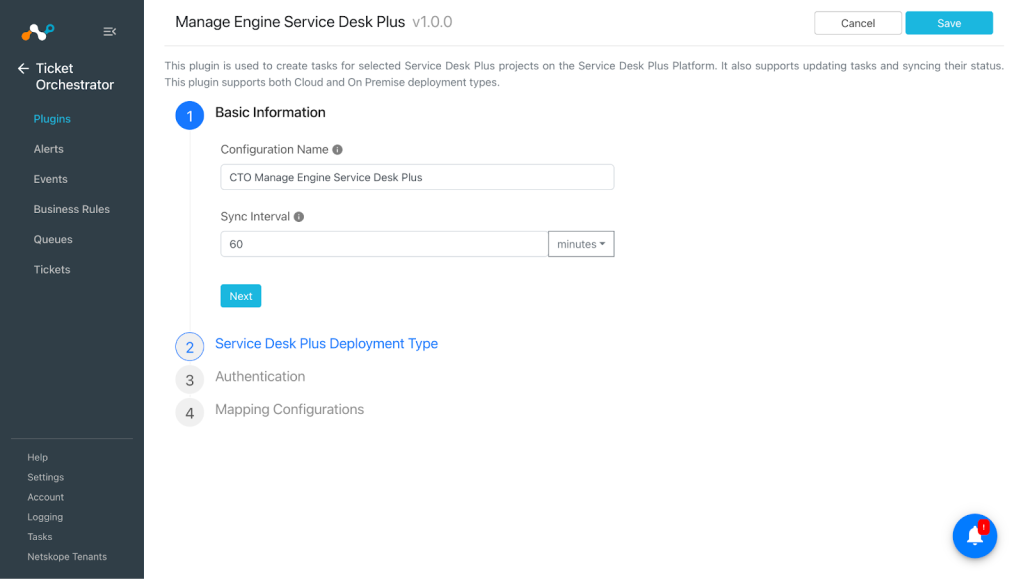The image size is (1024, 579).
Task: Click the Mapping Configurations step label
Action: click(289, 409)
